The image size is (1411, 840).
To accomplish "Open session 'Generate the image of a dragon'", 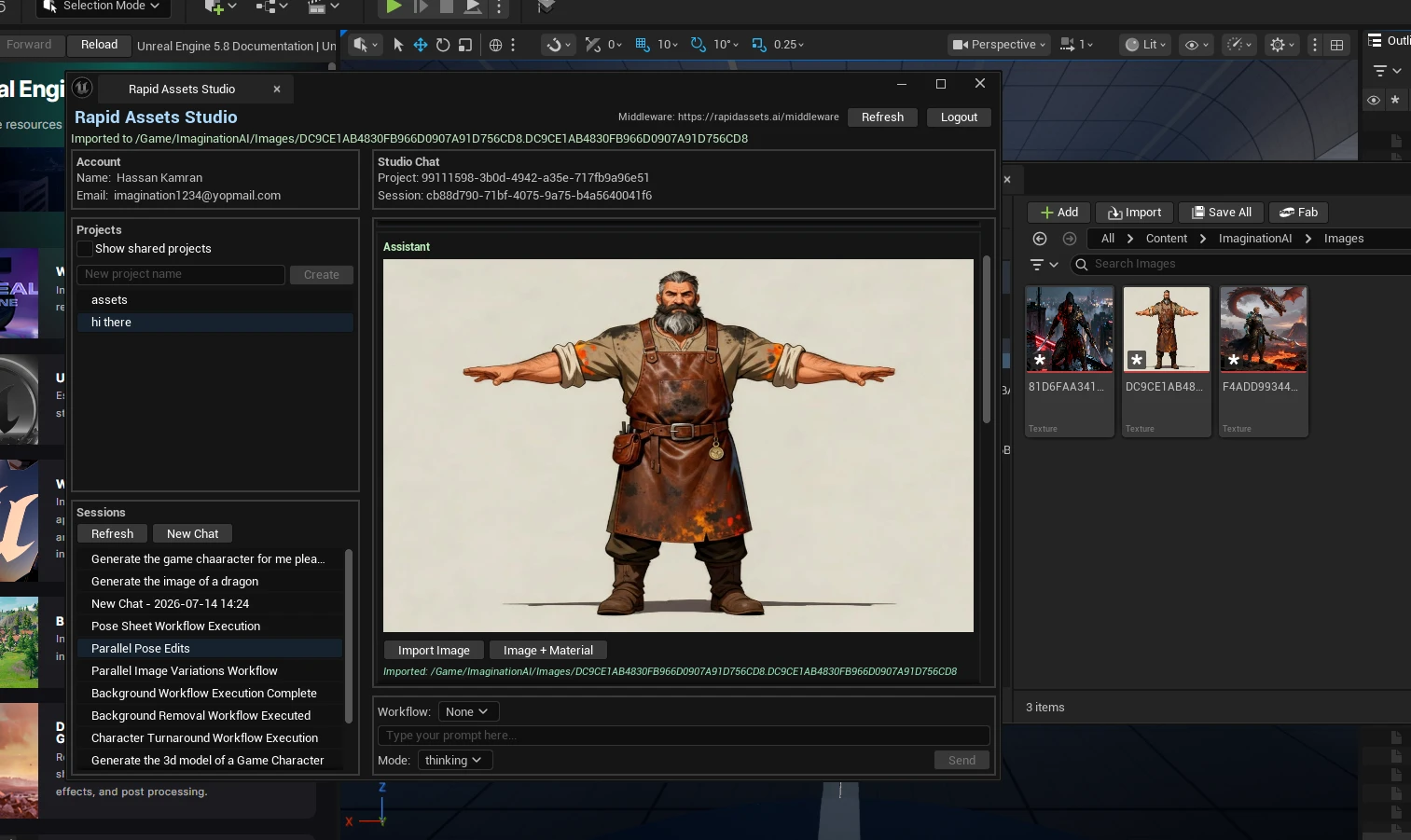I will [210, 582].
